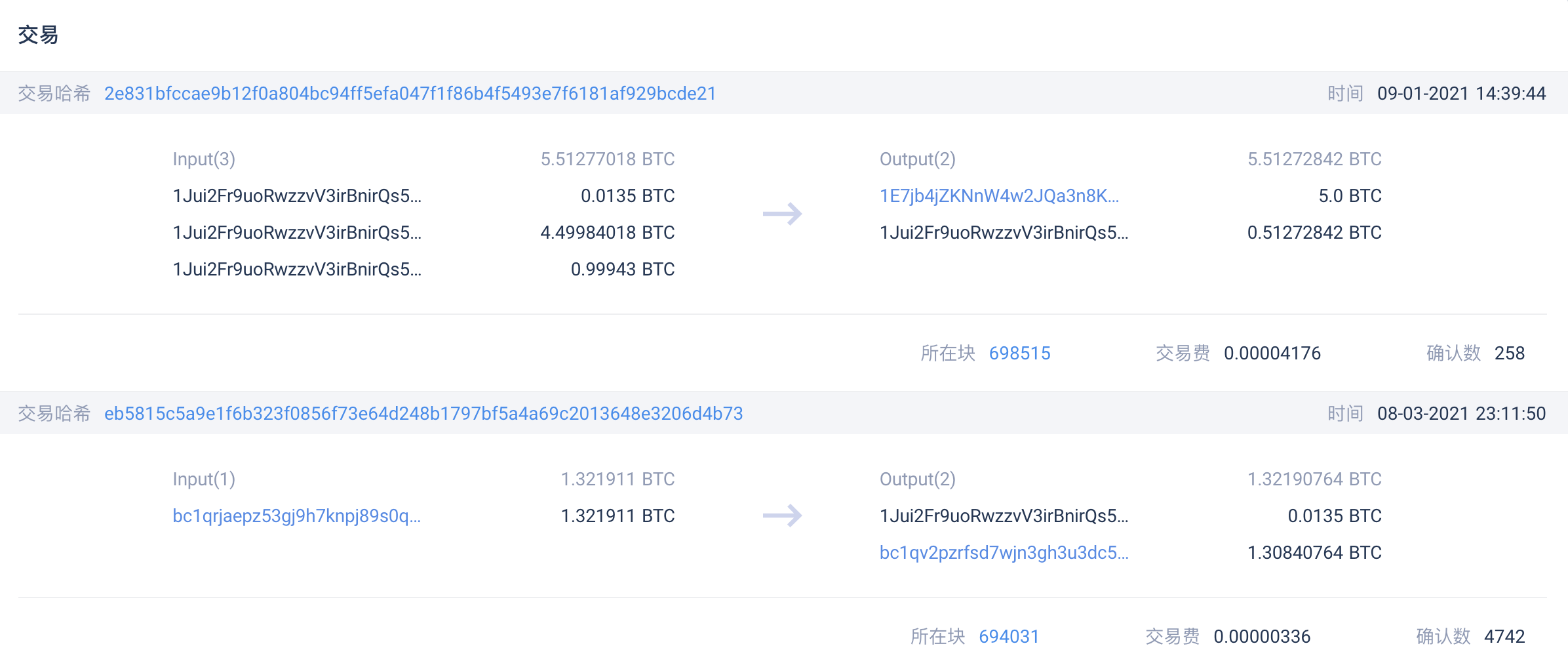The width and height of the screenshot is (1568, 669).
Task: Click the 5.0 BTC output amount
Action: coord(1350,196)
